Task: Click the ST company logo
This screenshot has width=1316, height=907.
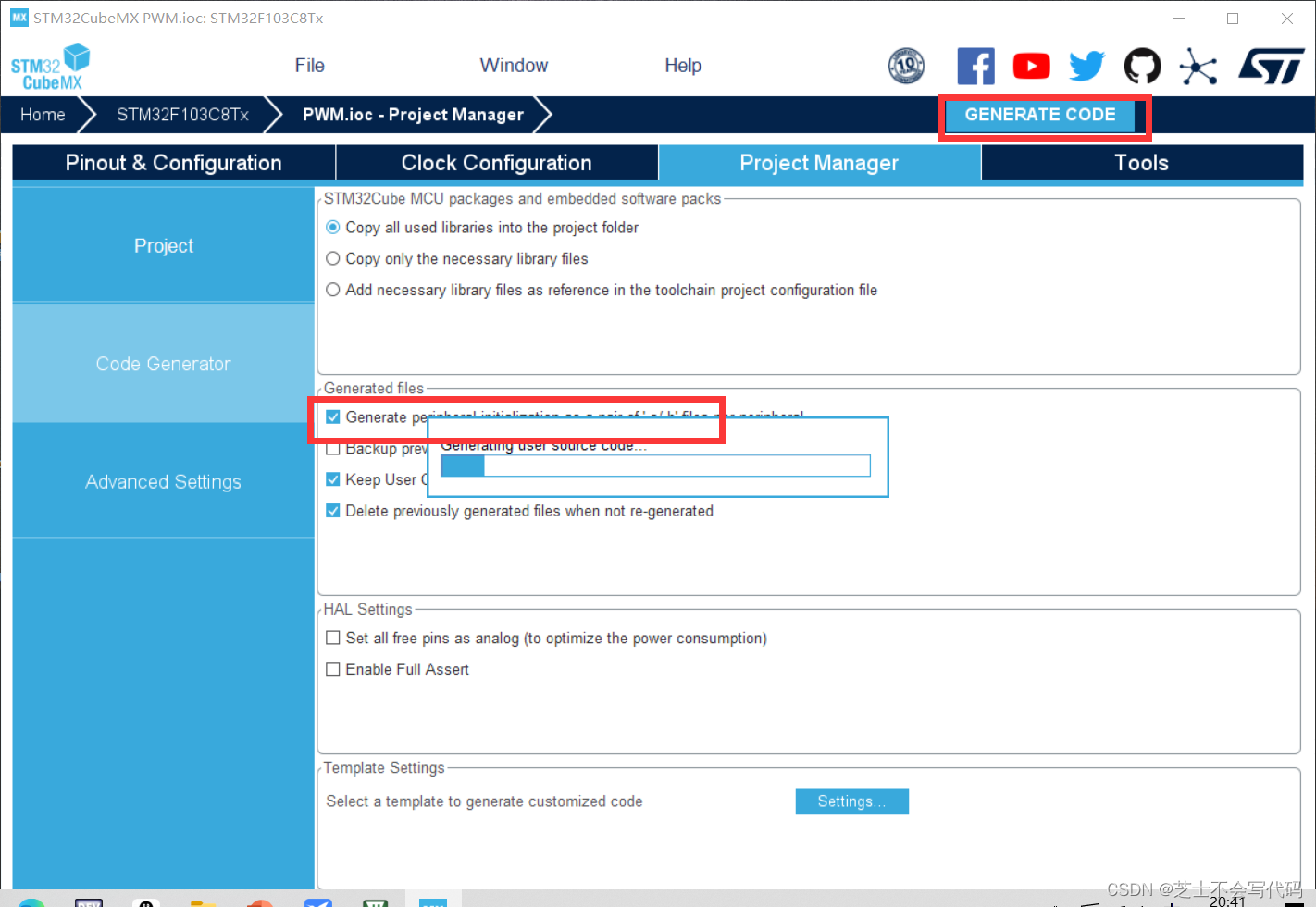Action: click(x=1272, y=67)
